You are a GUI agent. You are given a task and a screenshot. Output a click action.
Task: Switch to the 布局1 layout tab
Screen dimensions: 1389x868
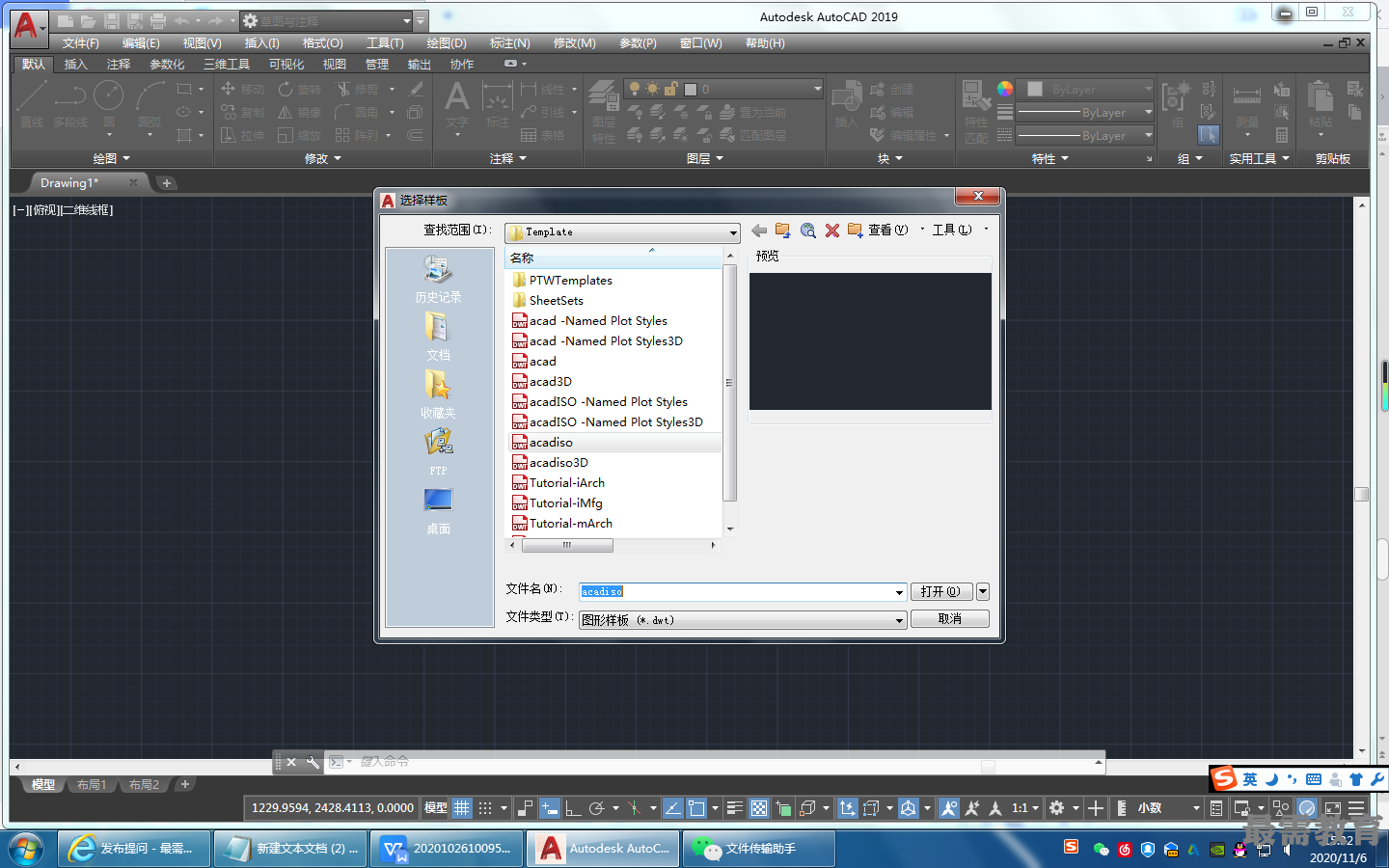[x=92, y=784]
